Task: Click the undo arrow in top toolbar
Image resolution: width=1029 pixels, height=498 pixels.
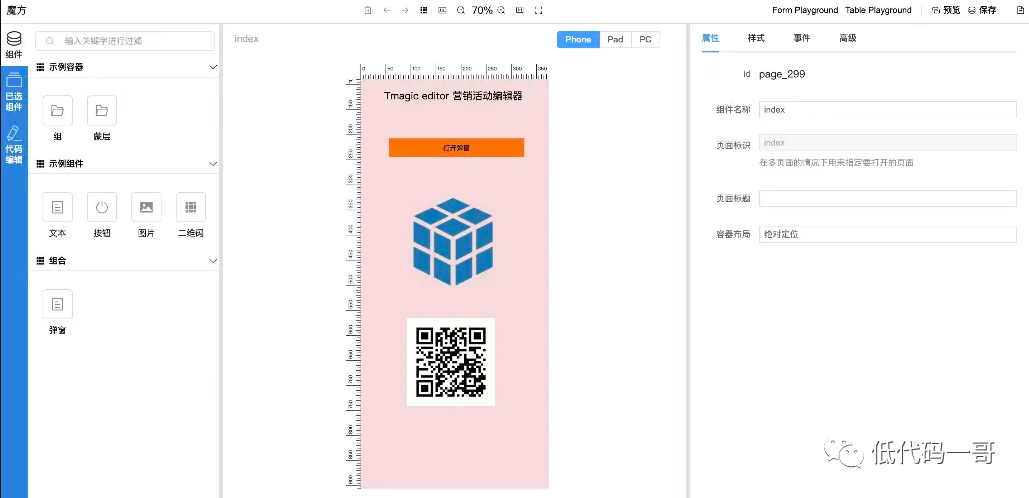Action: coord(386,10)
